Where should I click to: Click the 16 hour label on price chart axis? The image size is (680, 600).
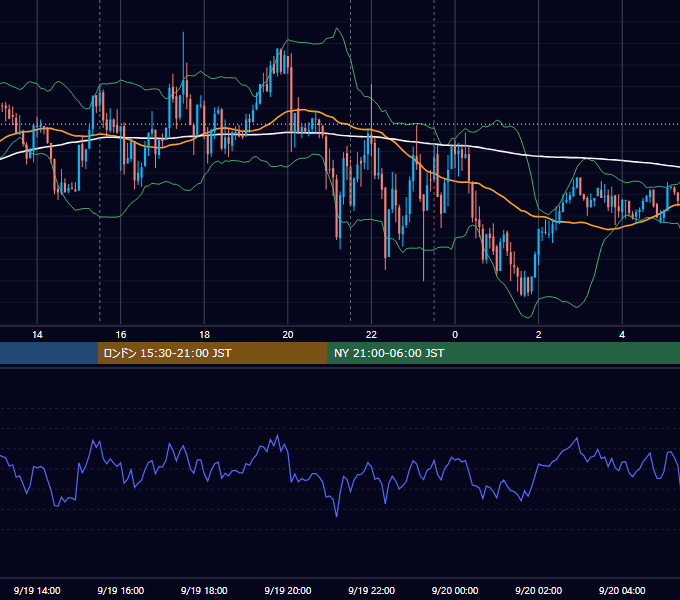[x=121, y=335]
